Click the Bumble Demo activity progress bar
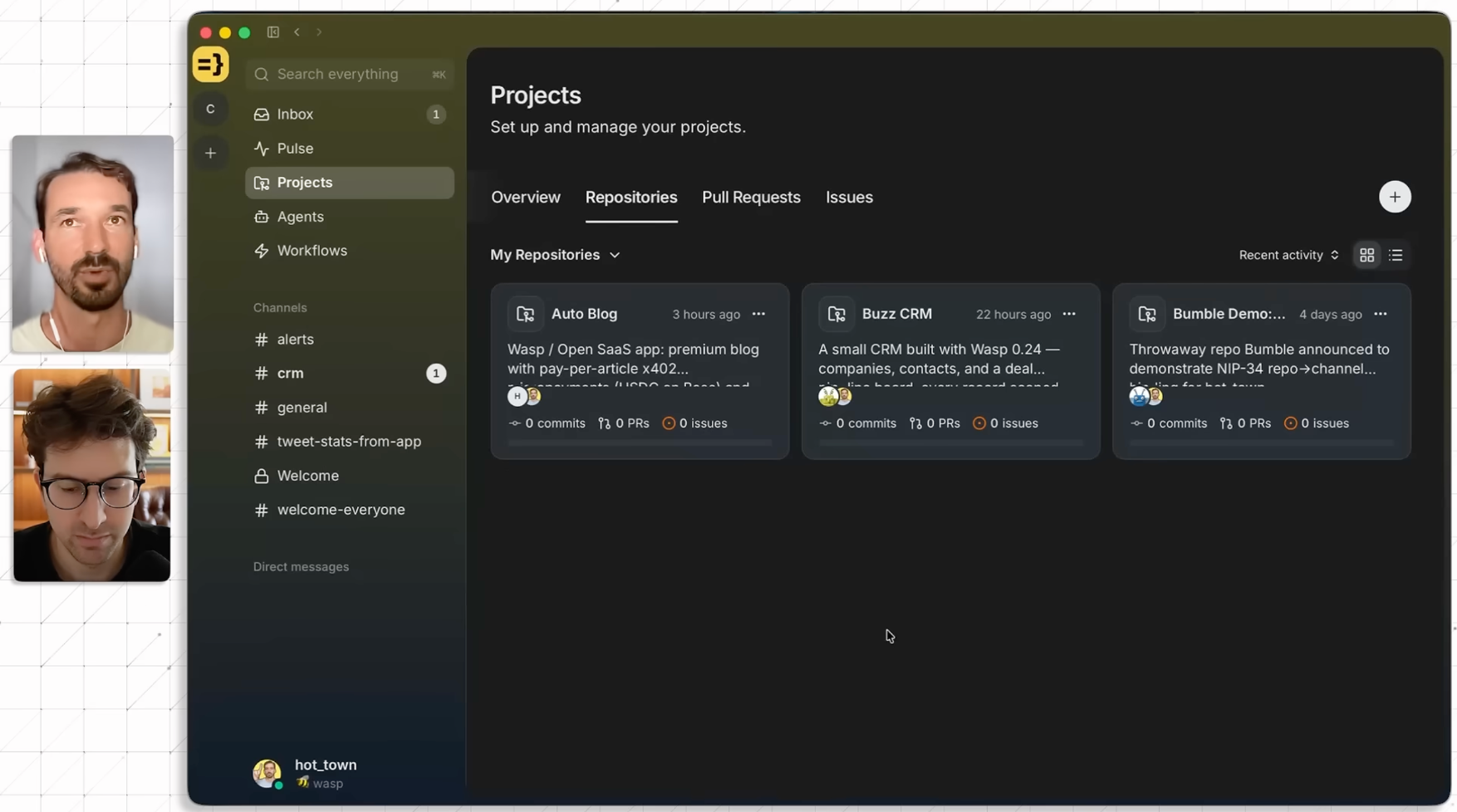The width and height of the screenshot is (1457, 812). click(x=1261, y=443)
